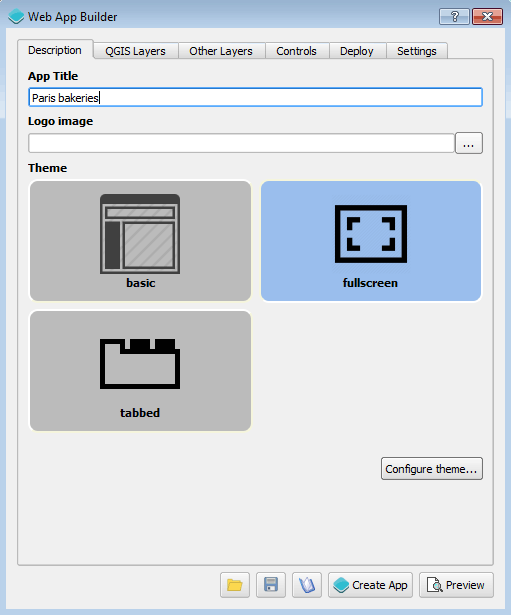Select the fullscreen theme
Screen dimensions: 511x615
[x=371, y=241]
